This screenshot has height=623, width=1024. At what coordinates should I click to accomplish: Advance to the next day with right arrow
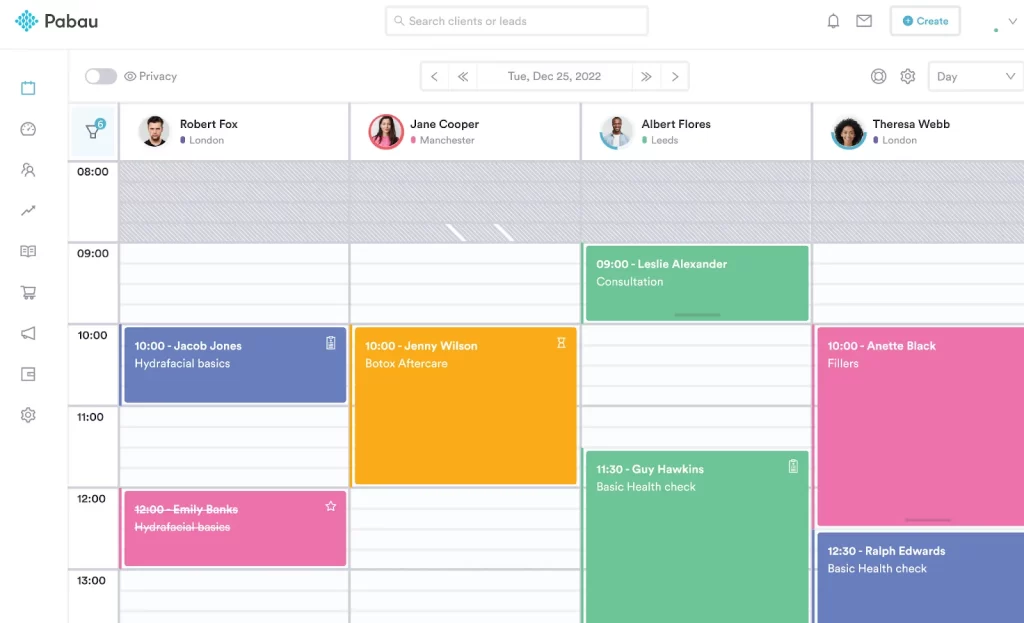[x=675, y=76]
